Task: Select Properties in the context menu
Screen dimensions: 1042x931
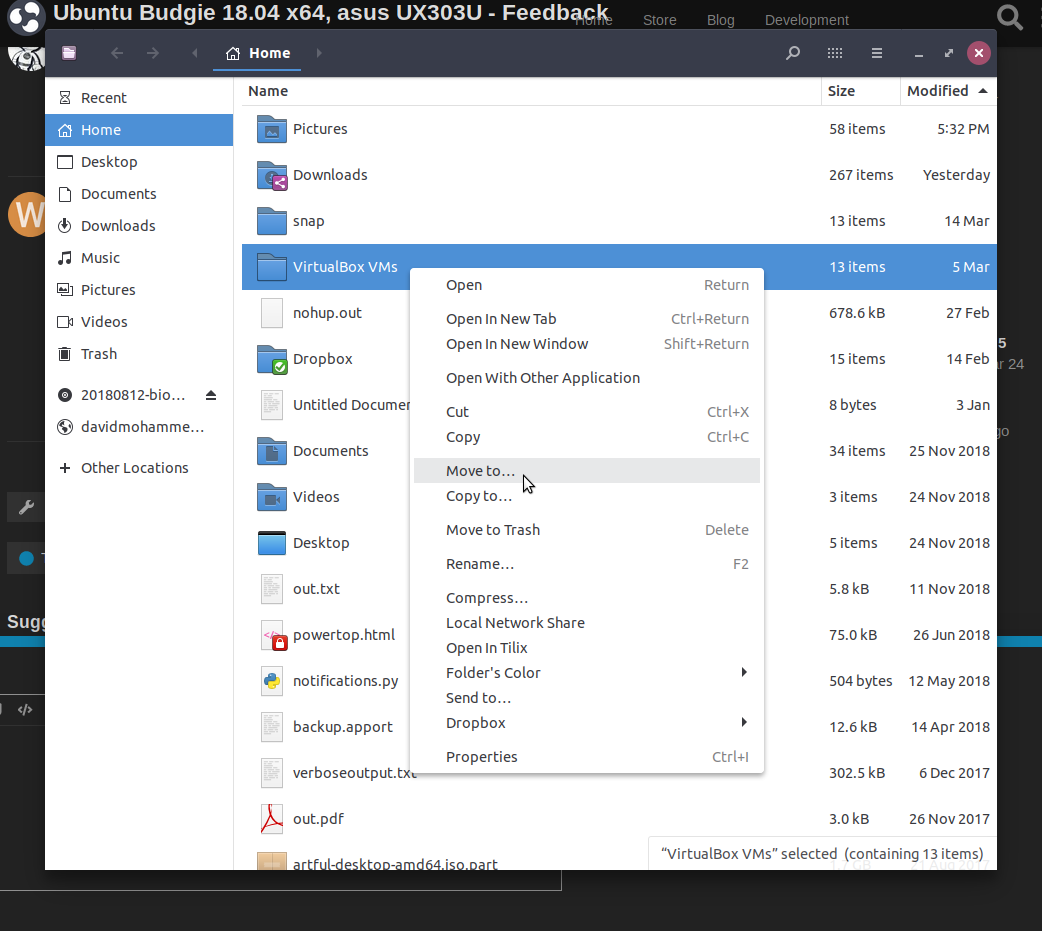Action: point(482,757)
